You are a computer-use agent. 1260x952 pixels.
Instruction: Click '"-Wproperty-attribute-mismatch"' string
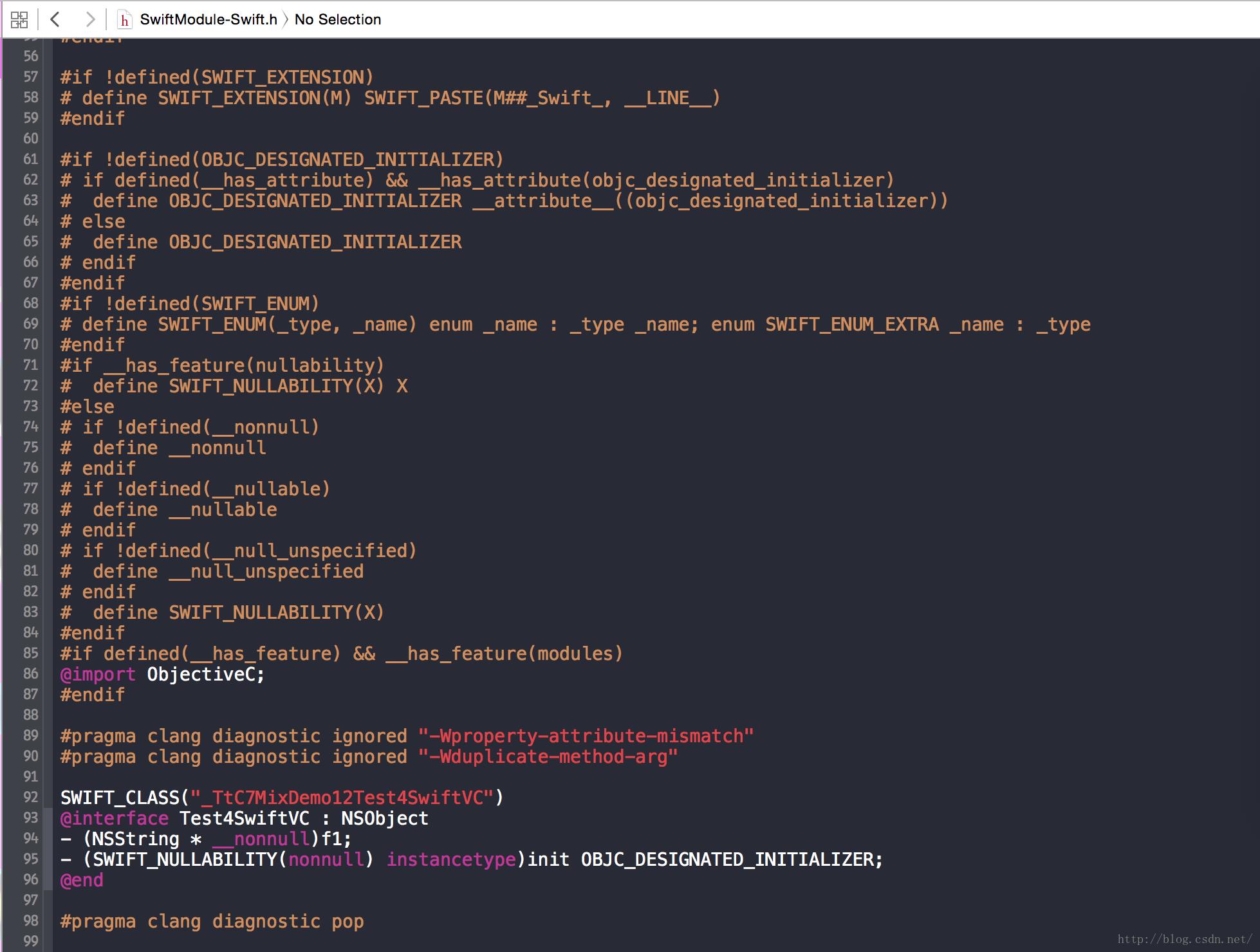pyautogui.click(x=586, y=737)
